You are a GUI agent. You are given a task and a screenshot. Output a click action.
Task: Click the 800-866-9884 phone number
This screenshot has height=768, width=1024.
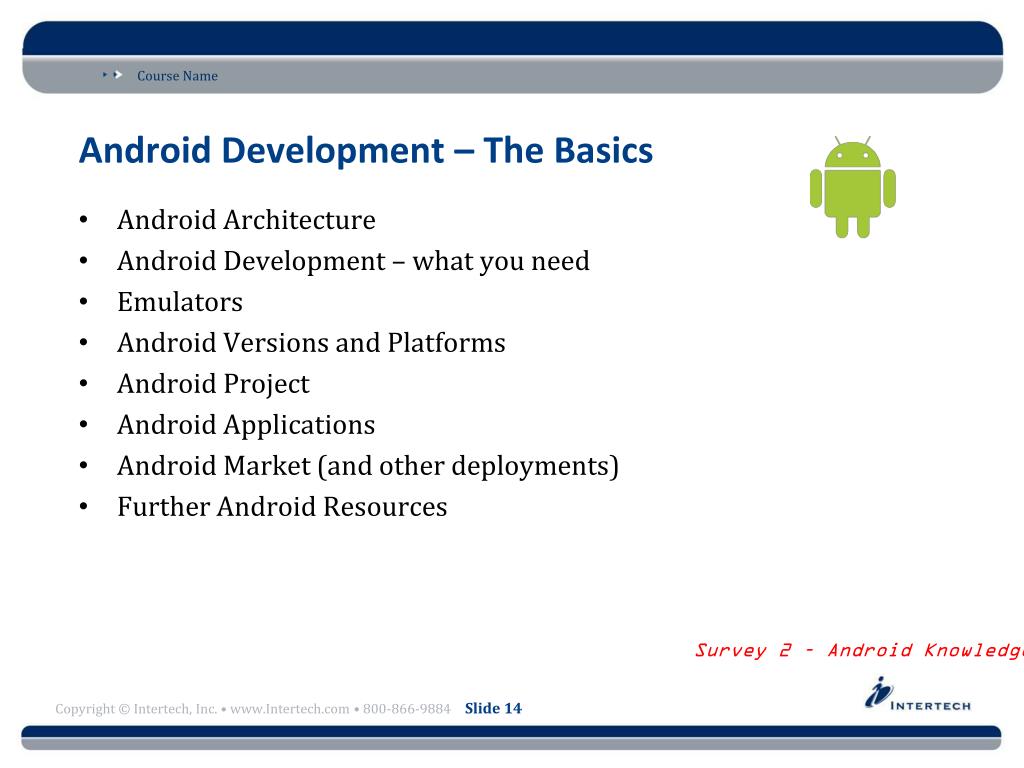[x=406, y=709]
